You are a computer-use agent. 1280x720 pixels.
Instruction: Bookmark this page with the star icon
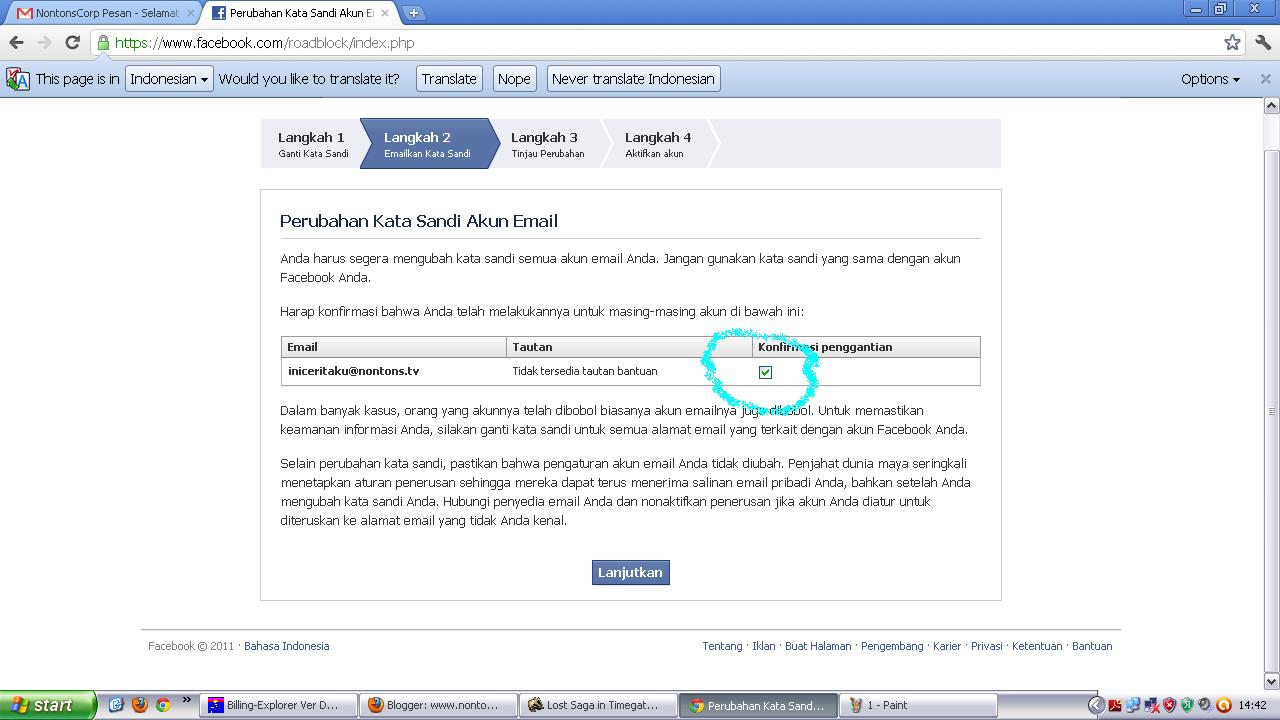click(1232, 42)
